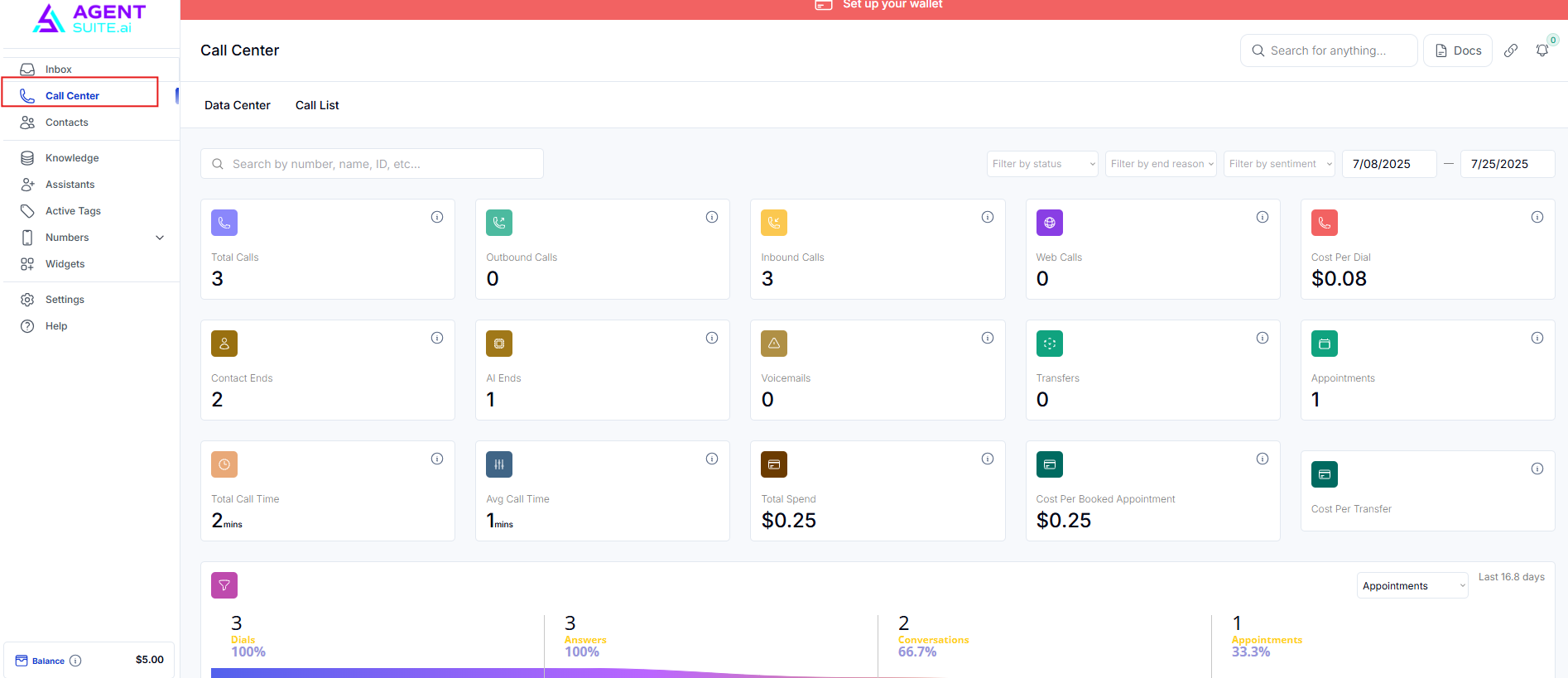Click the Voicemails warning icon
The height and width of the screenshot is (678, 1568).
click(x=774, y=344)
